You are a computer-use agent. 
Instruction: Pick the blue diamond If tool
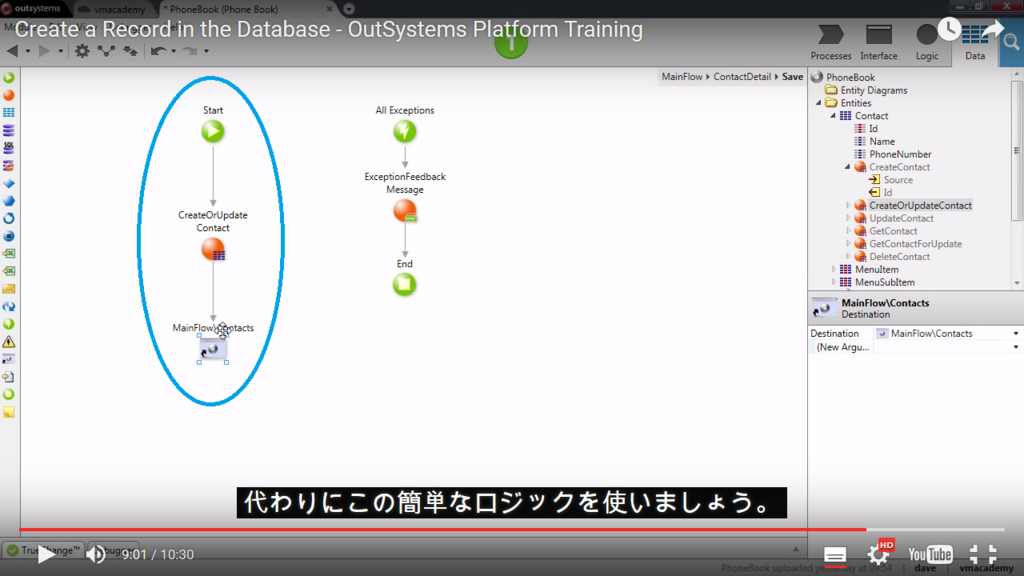tap(8, 184)
